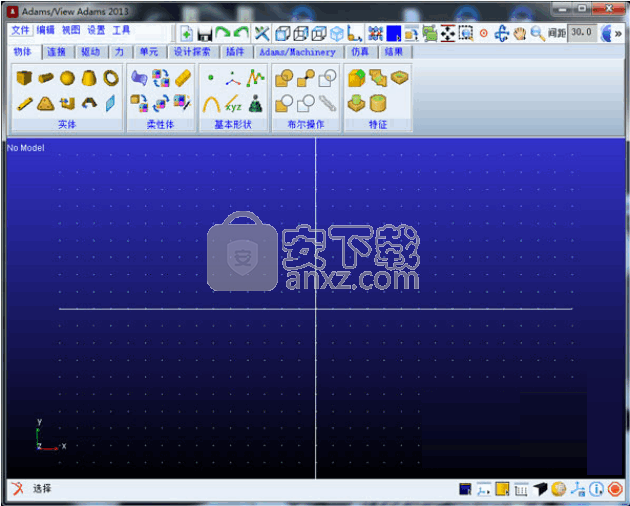Image resolution: width=630 pixels, height=506 pixels.
Task: Click the purple flexible body icon
Action: (139, 78)
